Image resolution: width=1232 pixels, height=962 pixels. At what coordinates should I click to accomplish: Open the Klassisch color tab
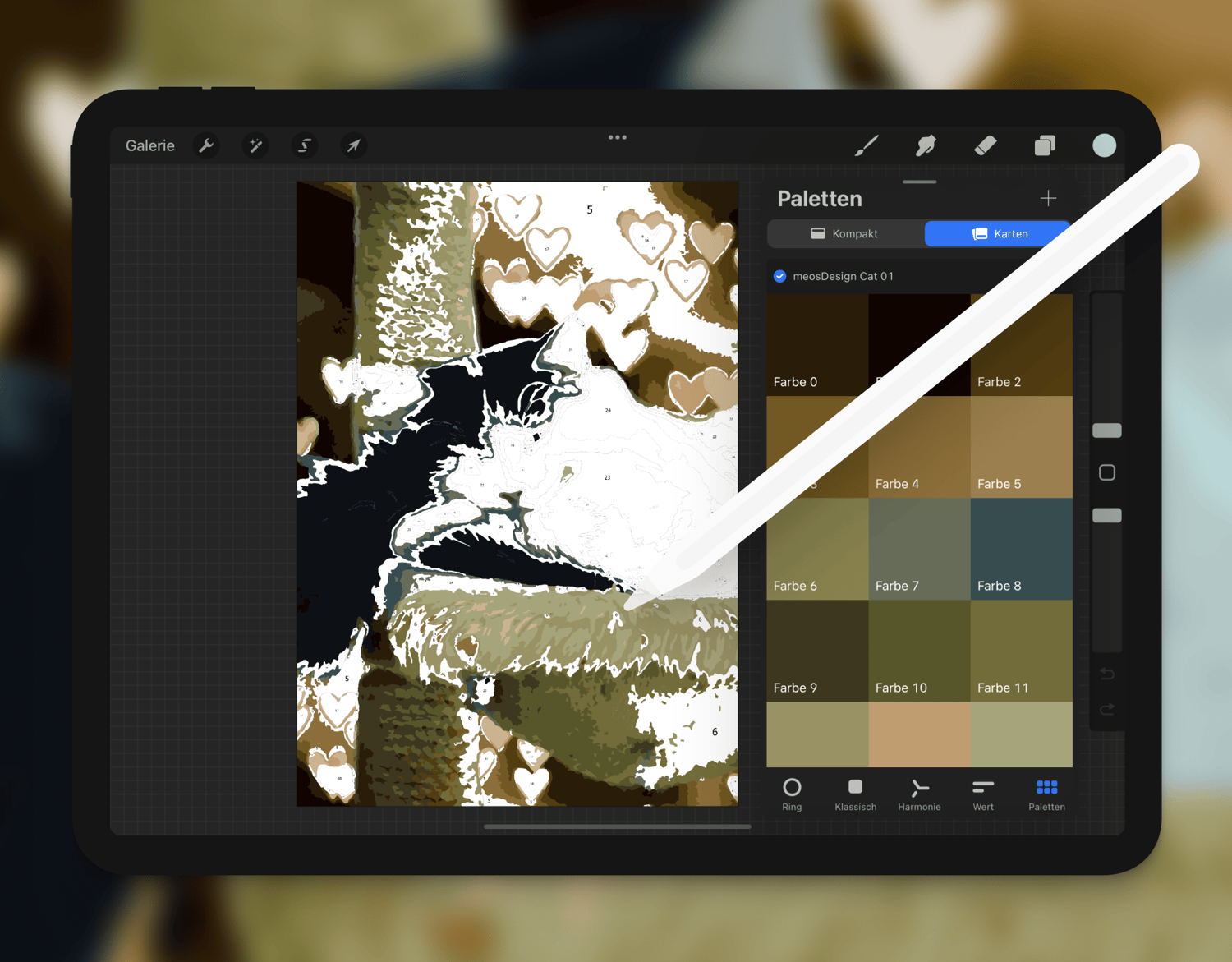pyautogui.click(x=855, y=794)
